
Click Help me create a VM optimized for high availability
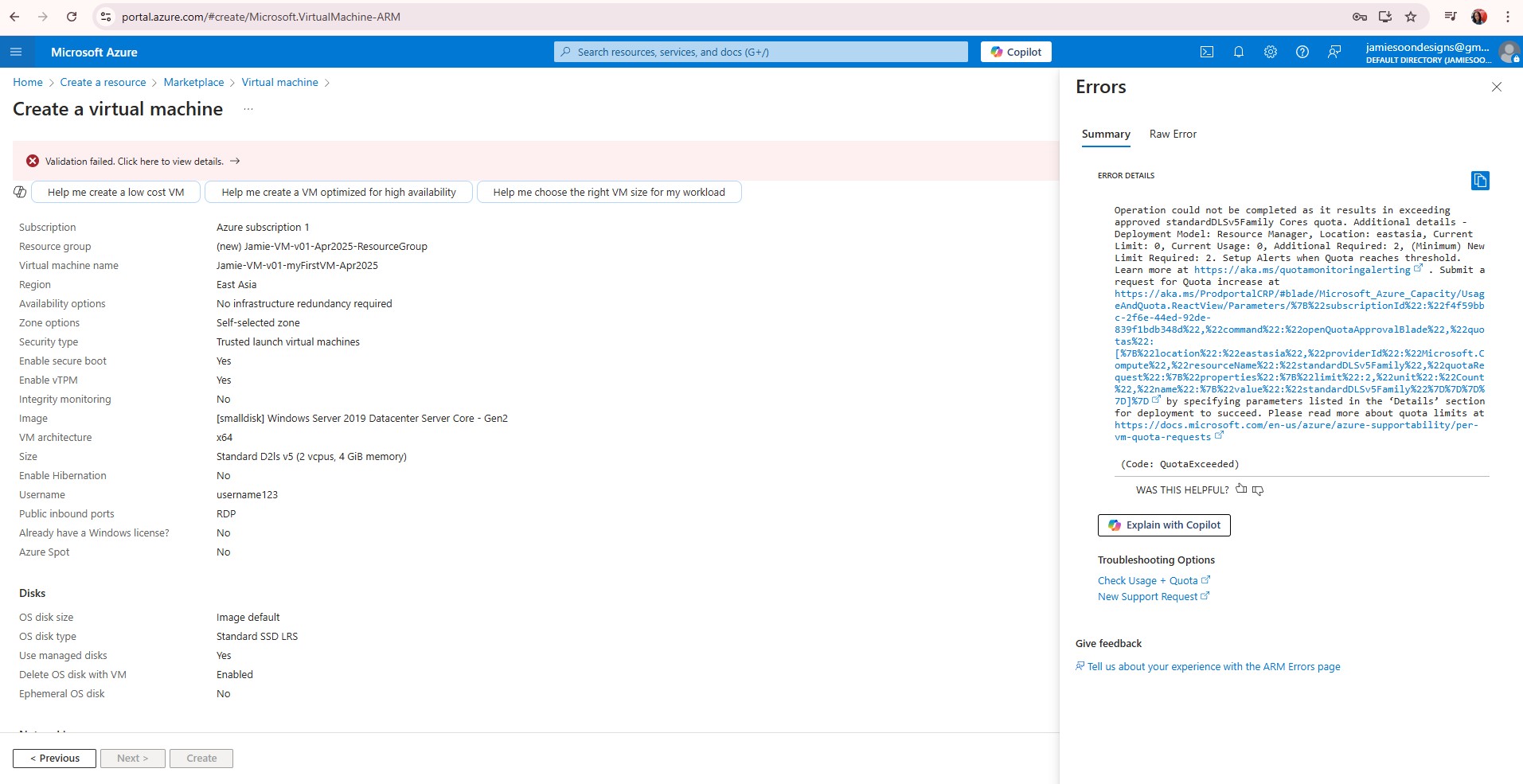point(338,193)
